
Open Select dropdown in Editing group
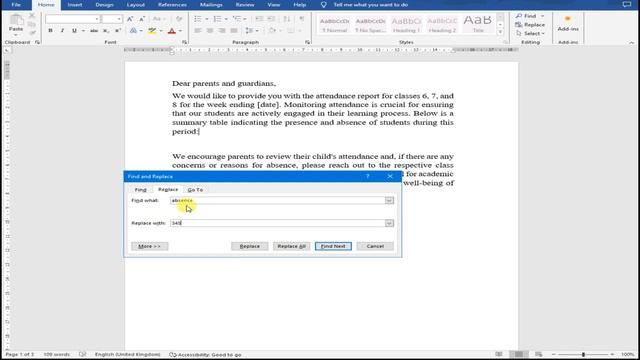531,33
